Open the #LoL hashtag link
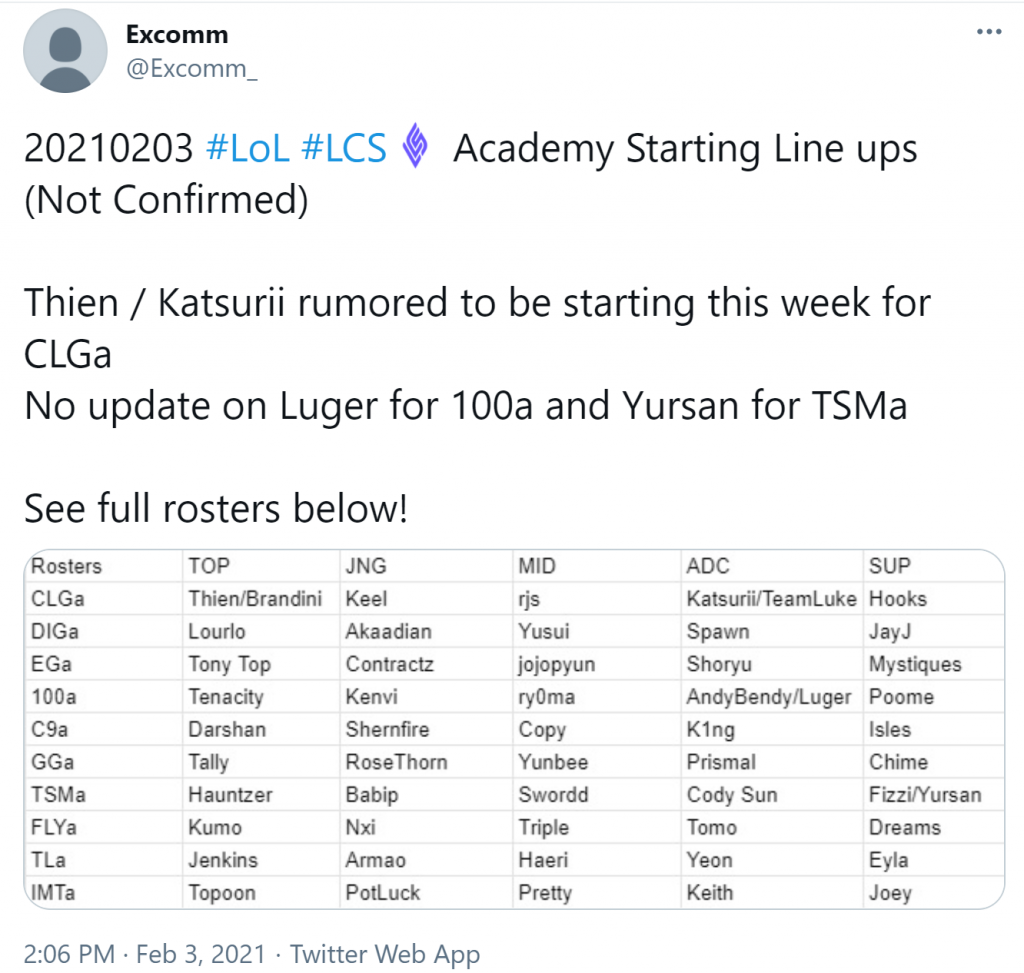Screen dimensions: 1024x973 click(x=248, y=148)
